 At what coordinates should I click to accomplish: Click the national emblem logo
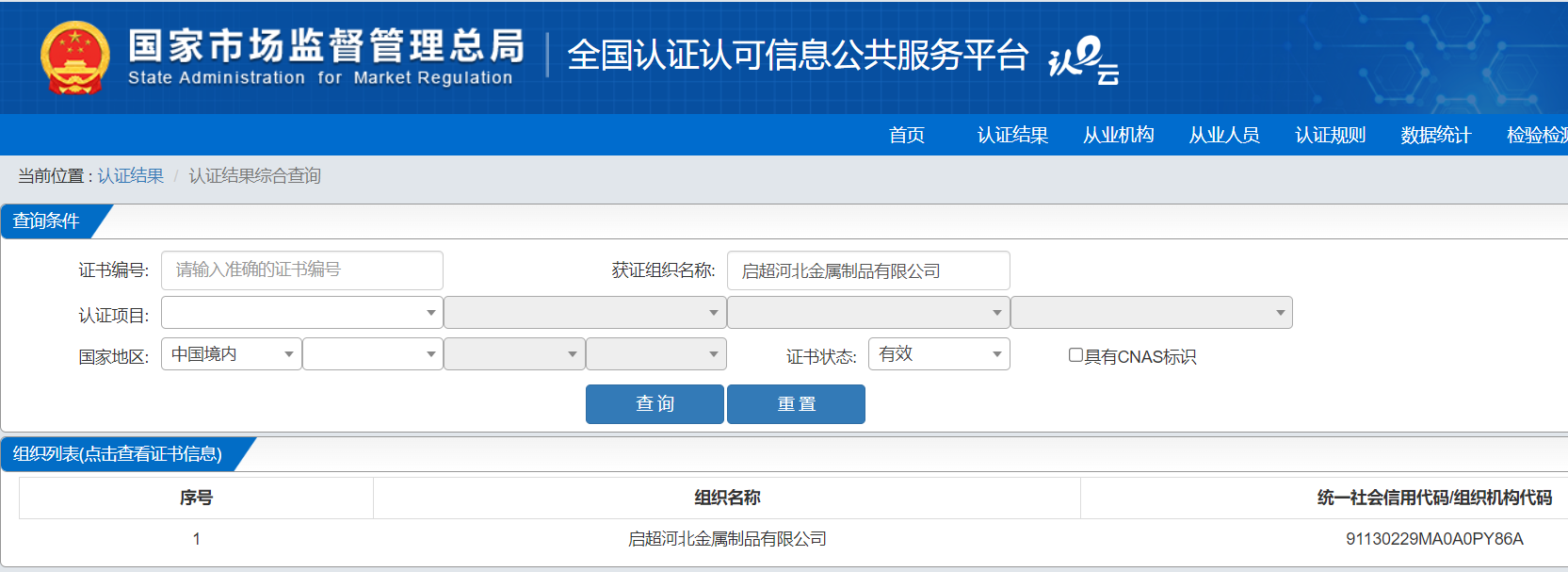[x=75, y=57]
